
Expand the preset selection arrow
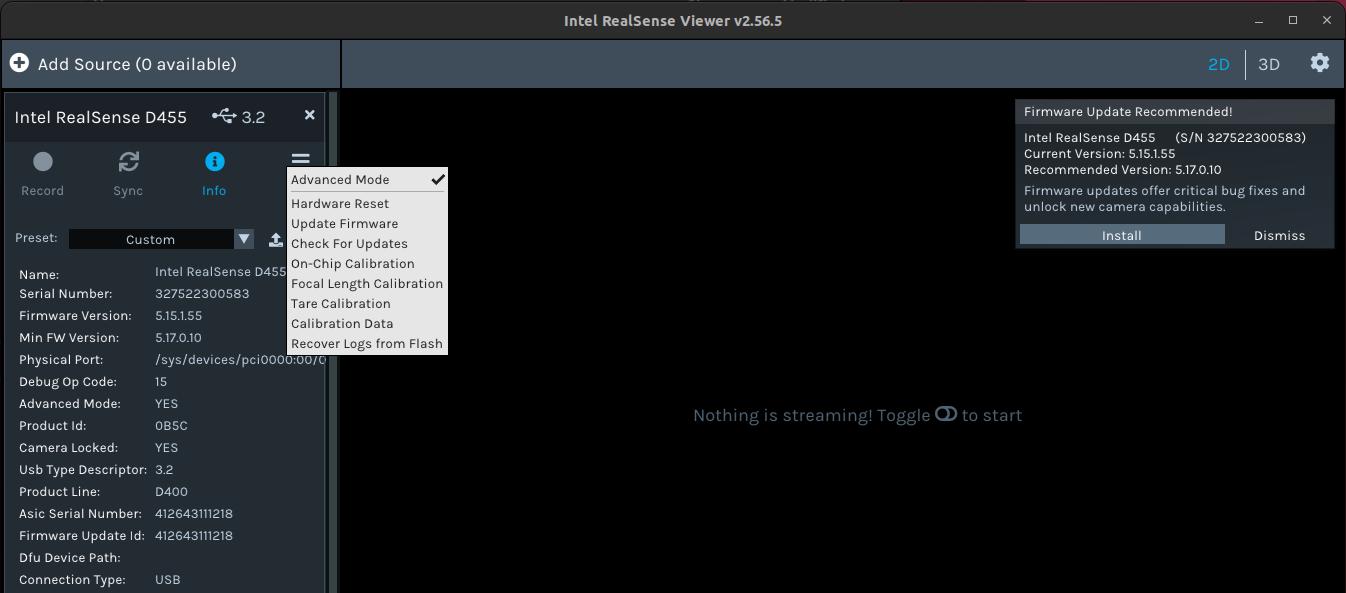(x=243, y=239)
